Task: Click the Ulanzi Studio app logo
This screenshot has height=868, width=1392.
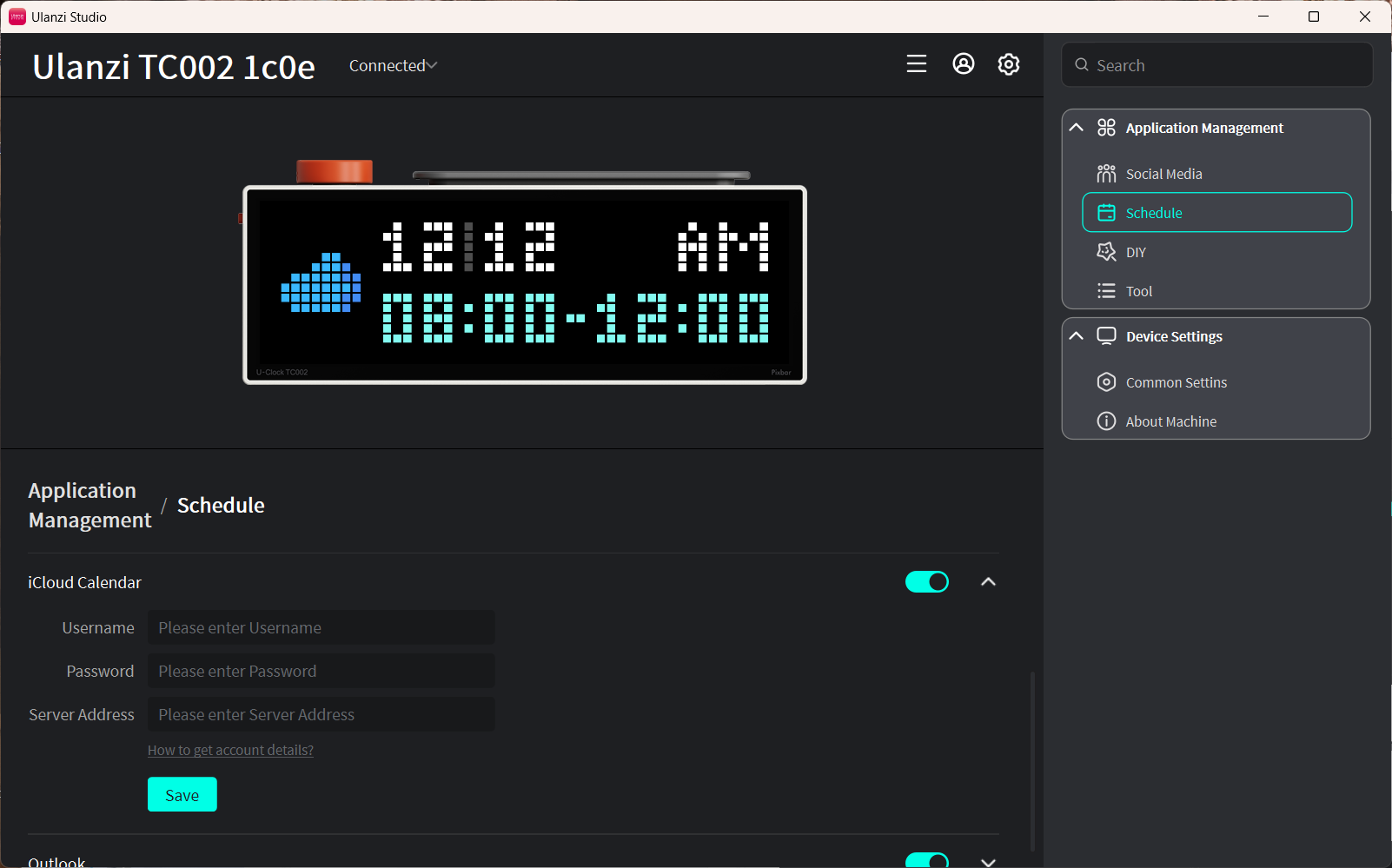Action: click(x=17, y=17)
